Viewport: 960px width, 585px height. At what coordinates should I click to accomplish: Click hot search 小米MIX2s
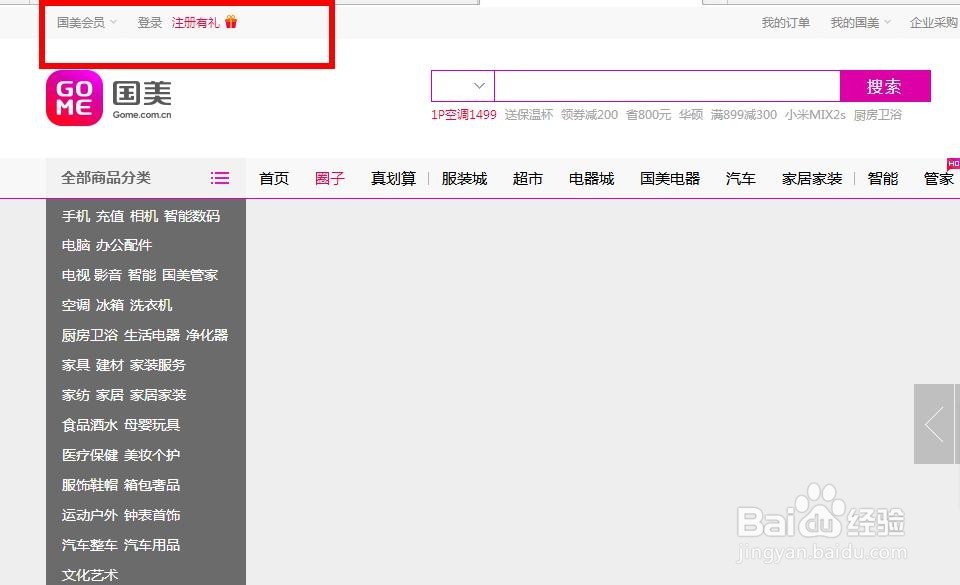pos(816,114)
